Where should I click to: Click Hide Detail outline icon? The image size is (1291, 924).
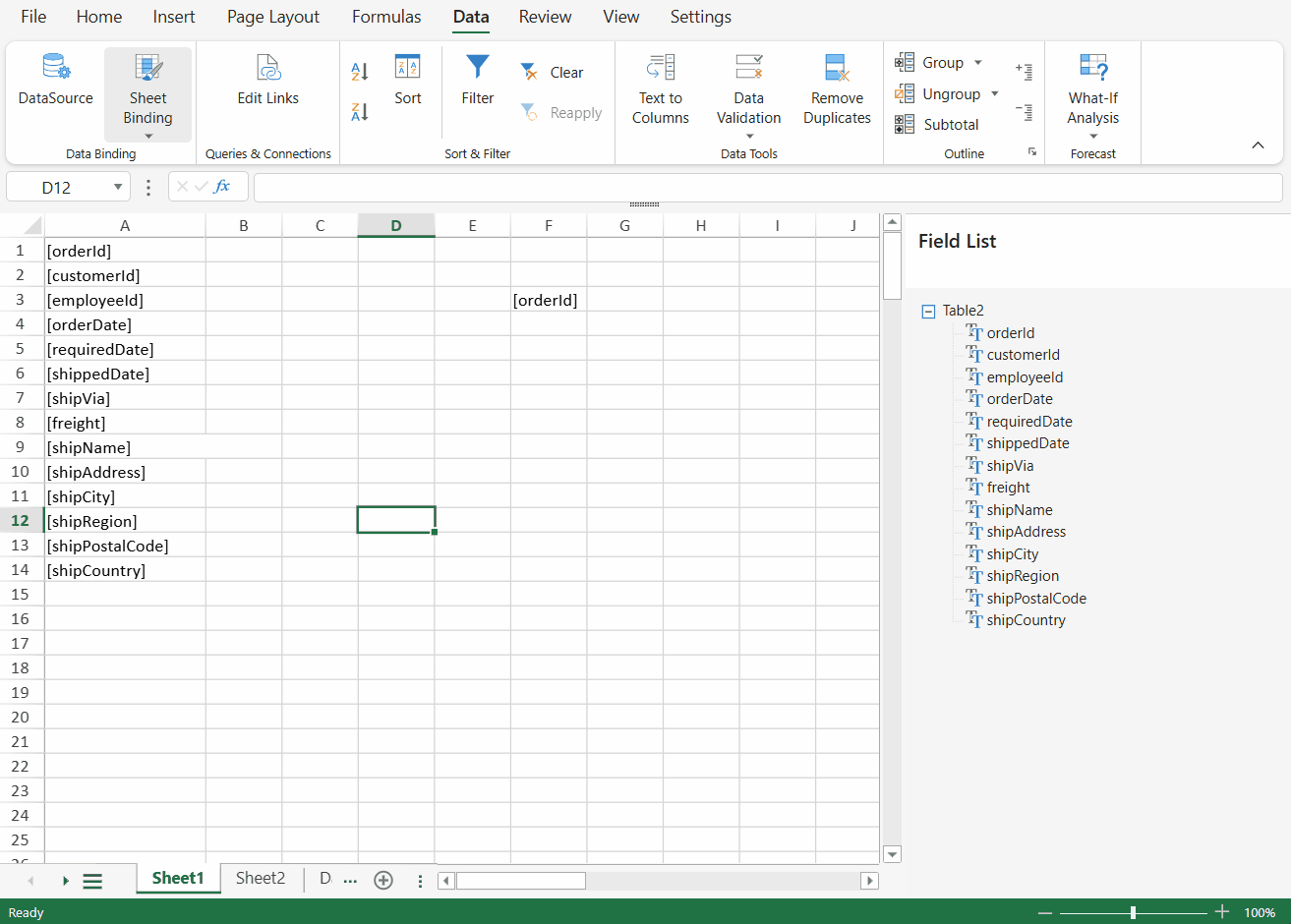(x=1025, y=112)
